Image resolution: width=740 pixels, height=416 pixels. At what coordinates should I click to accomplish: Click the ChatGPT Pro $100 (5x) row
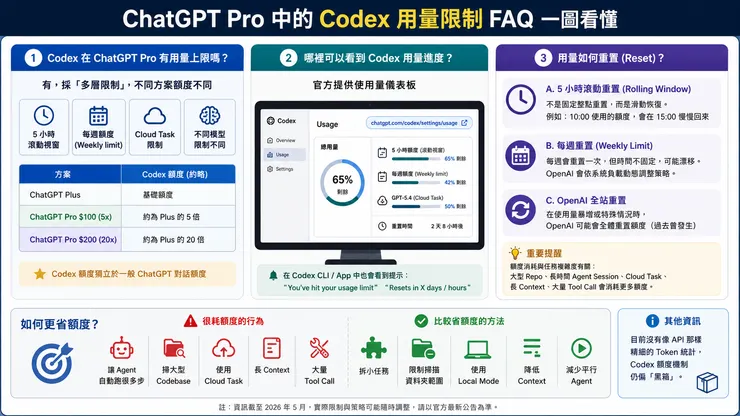coord(127,217)
